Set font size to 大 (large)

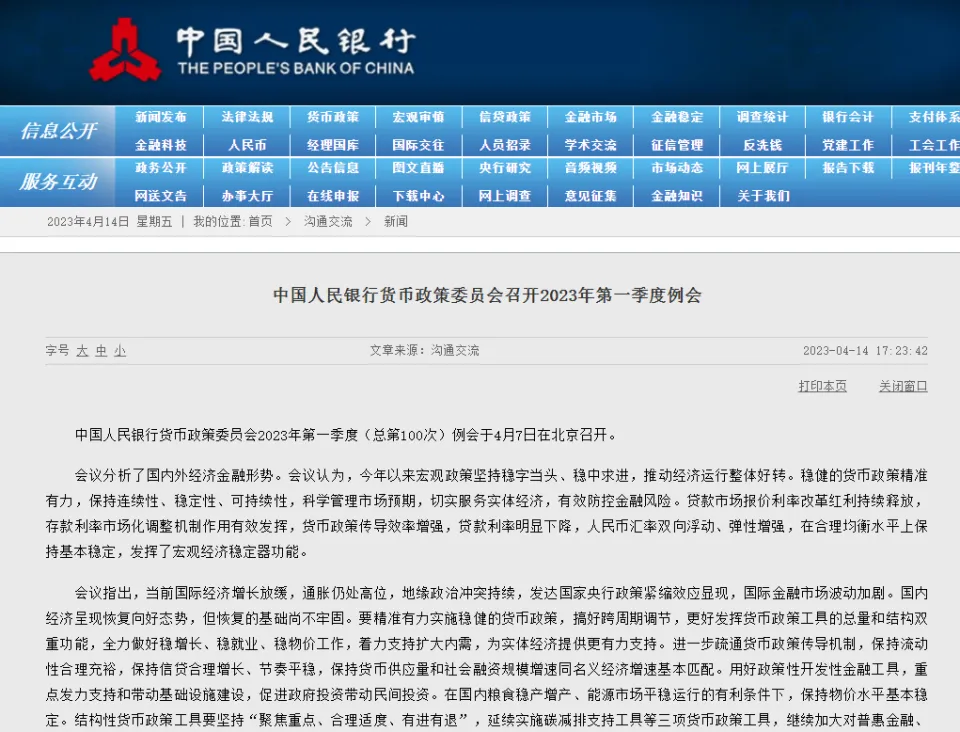coord(82,351)
